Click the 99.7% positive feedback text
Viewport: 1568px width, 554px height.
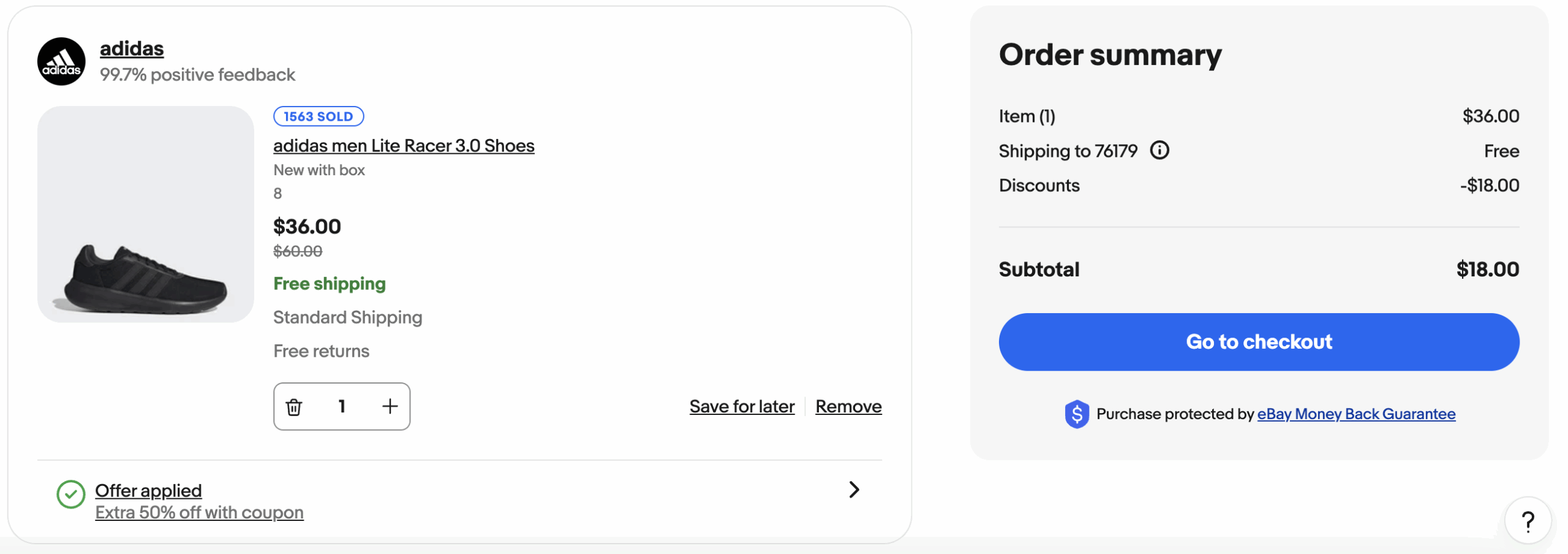click(197, 75)
